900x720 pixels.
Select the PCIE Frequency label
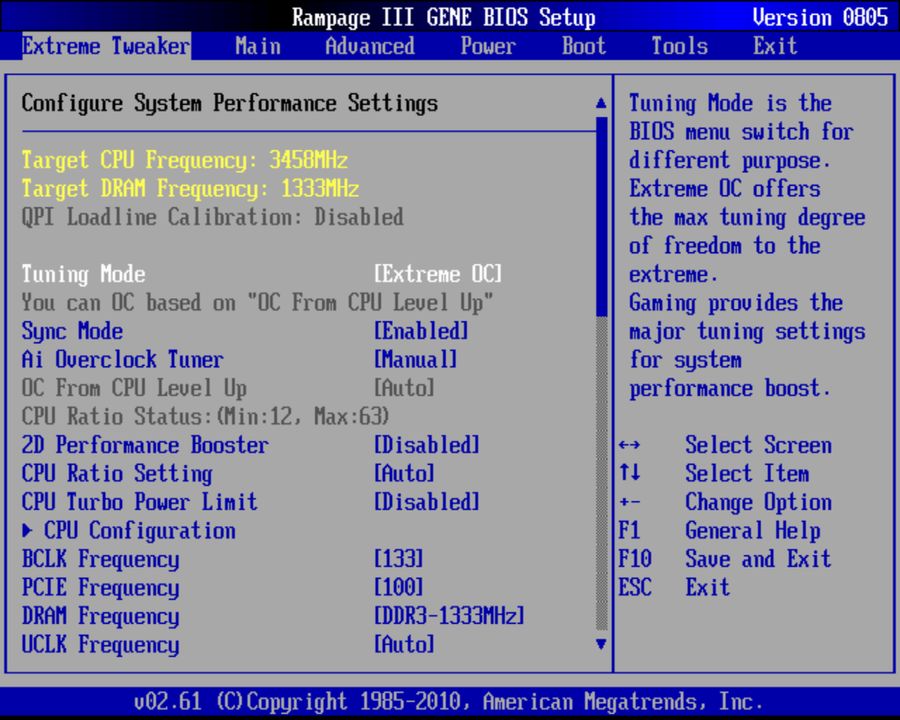tap(100, 587)
